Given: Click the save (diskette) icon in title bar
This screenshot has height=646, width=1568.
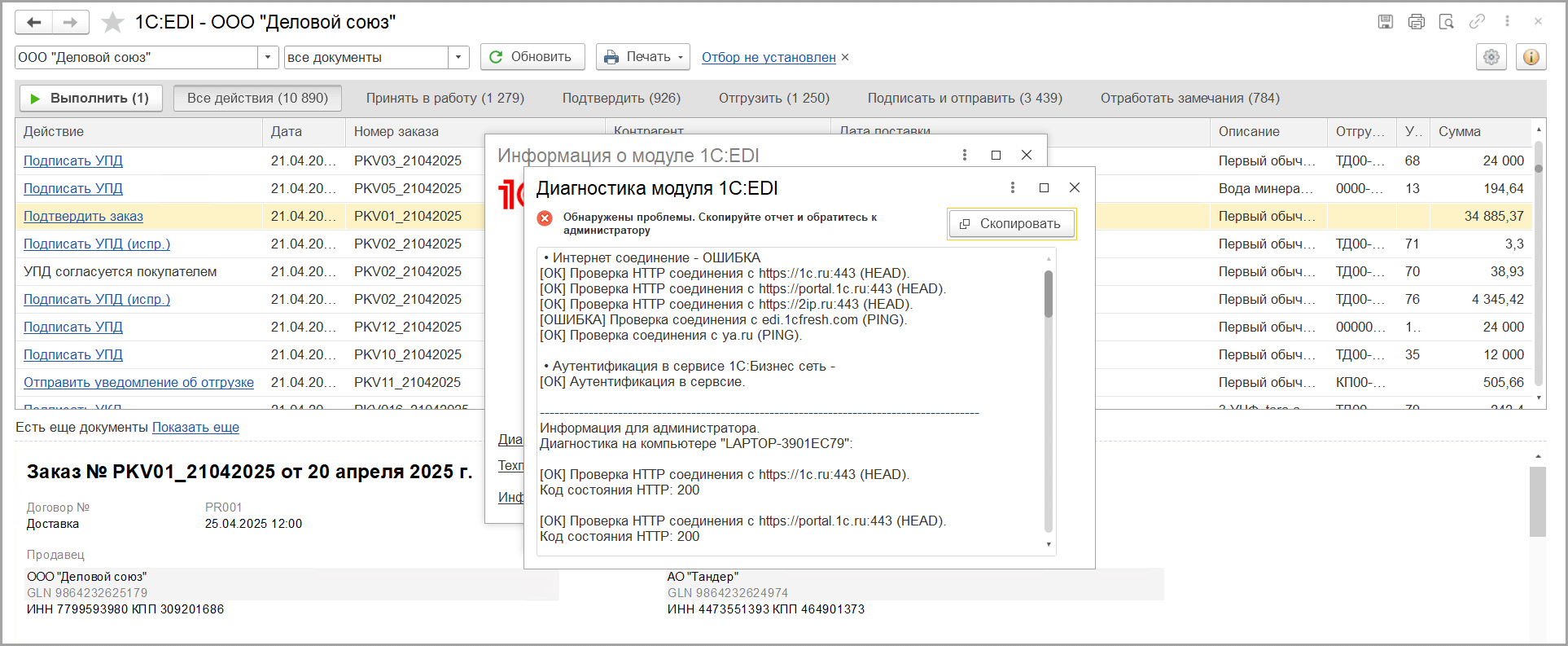Looking at the screenshot, I should [x=1386, y=22].
